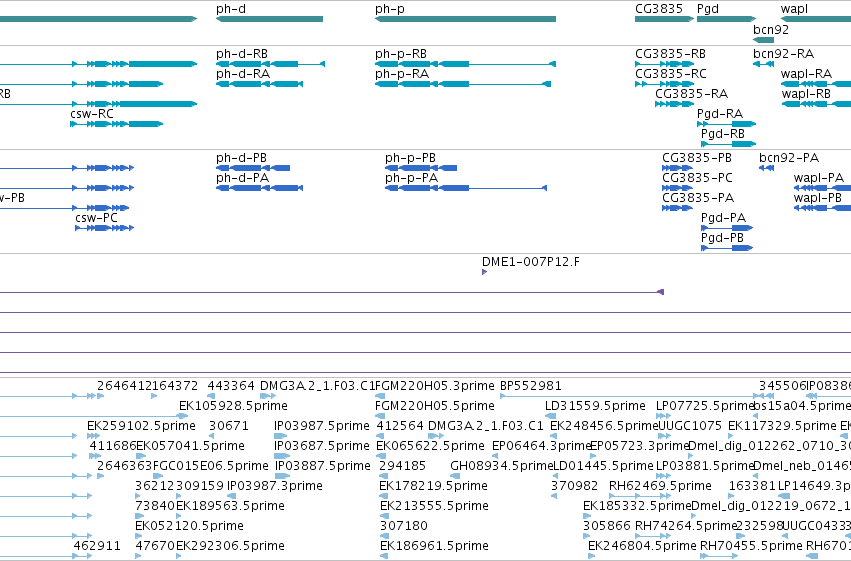Viewport: 851px width, 561px height.
Task: Select transcript csw-RC
Action: [92, 114]
